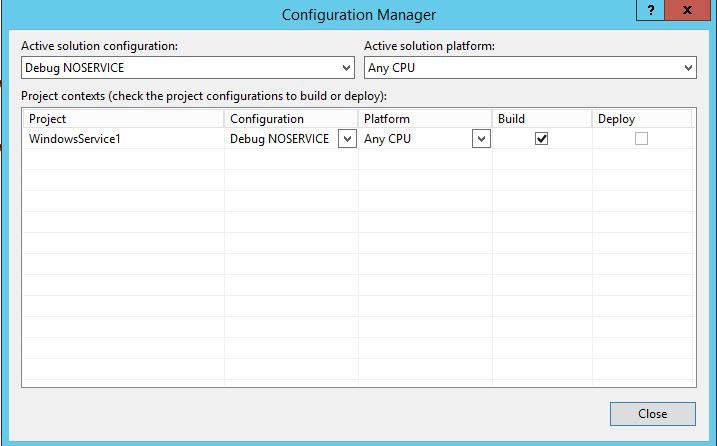Close dialog with the X icon
This screenshot has height=446, width=717.
[x=687, y=10]
